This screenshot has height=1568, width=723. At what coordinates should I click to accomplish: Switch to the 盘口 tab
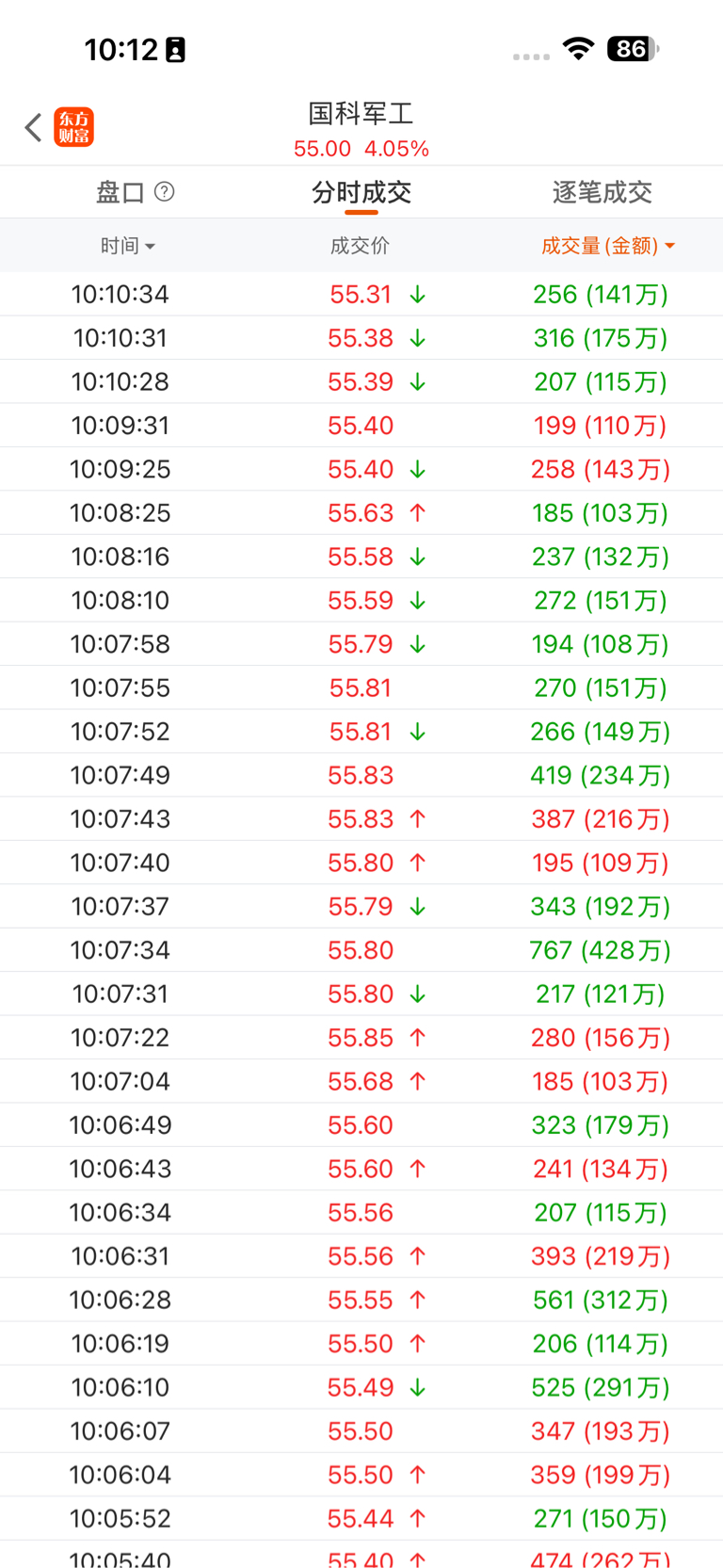(120, 193)
